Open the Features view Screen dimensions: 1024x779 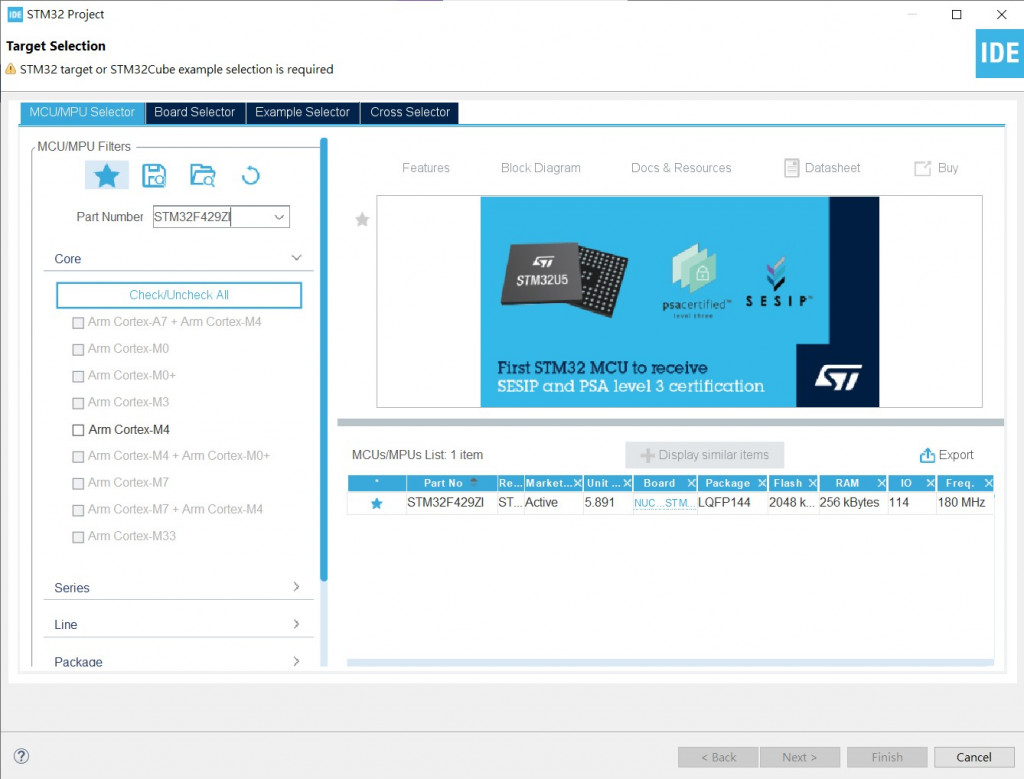pyautogui.click(x=426, y=168)
